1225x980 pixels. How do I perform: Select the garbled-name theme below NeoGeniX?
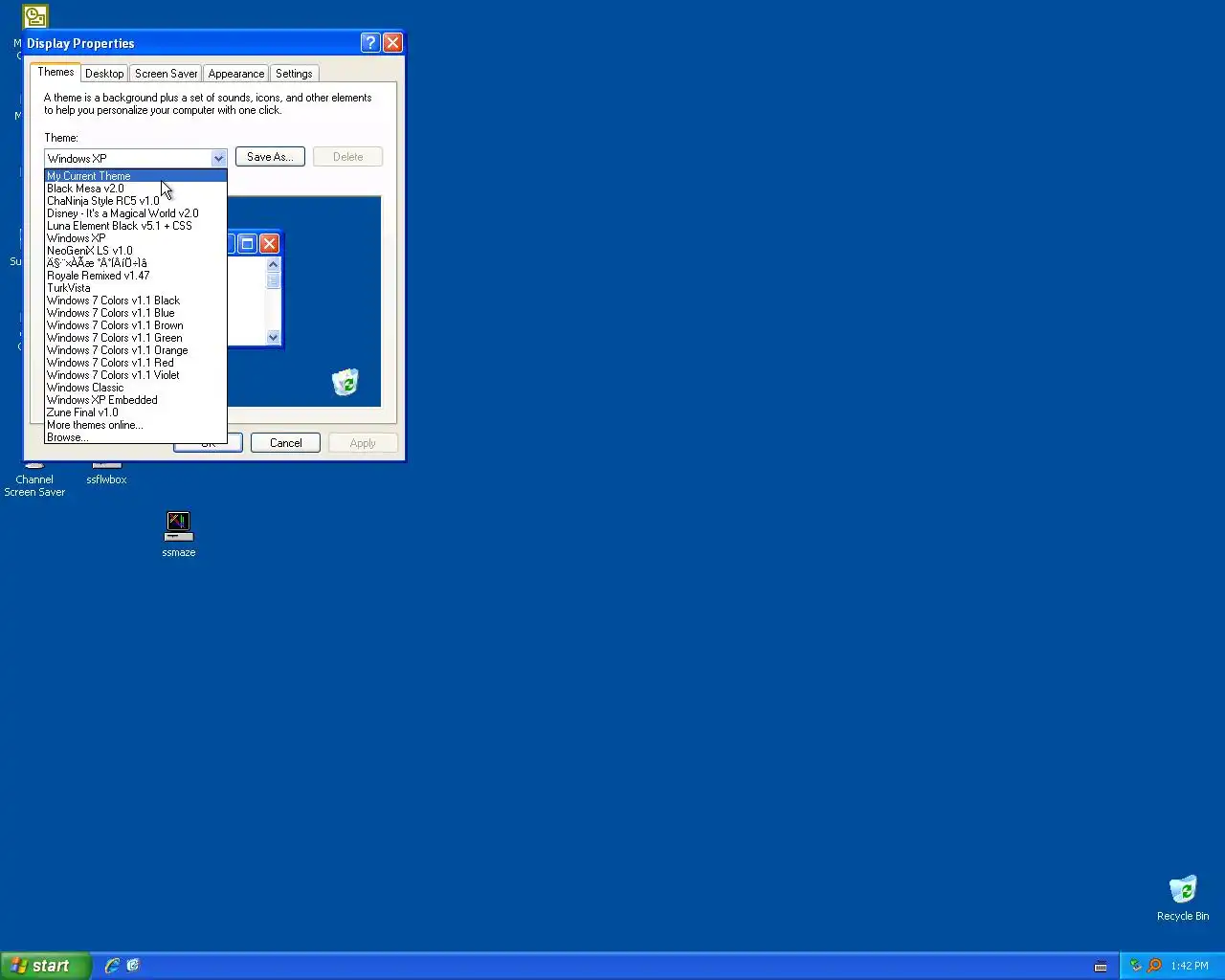point(135,263)
